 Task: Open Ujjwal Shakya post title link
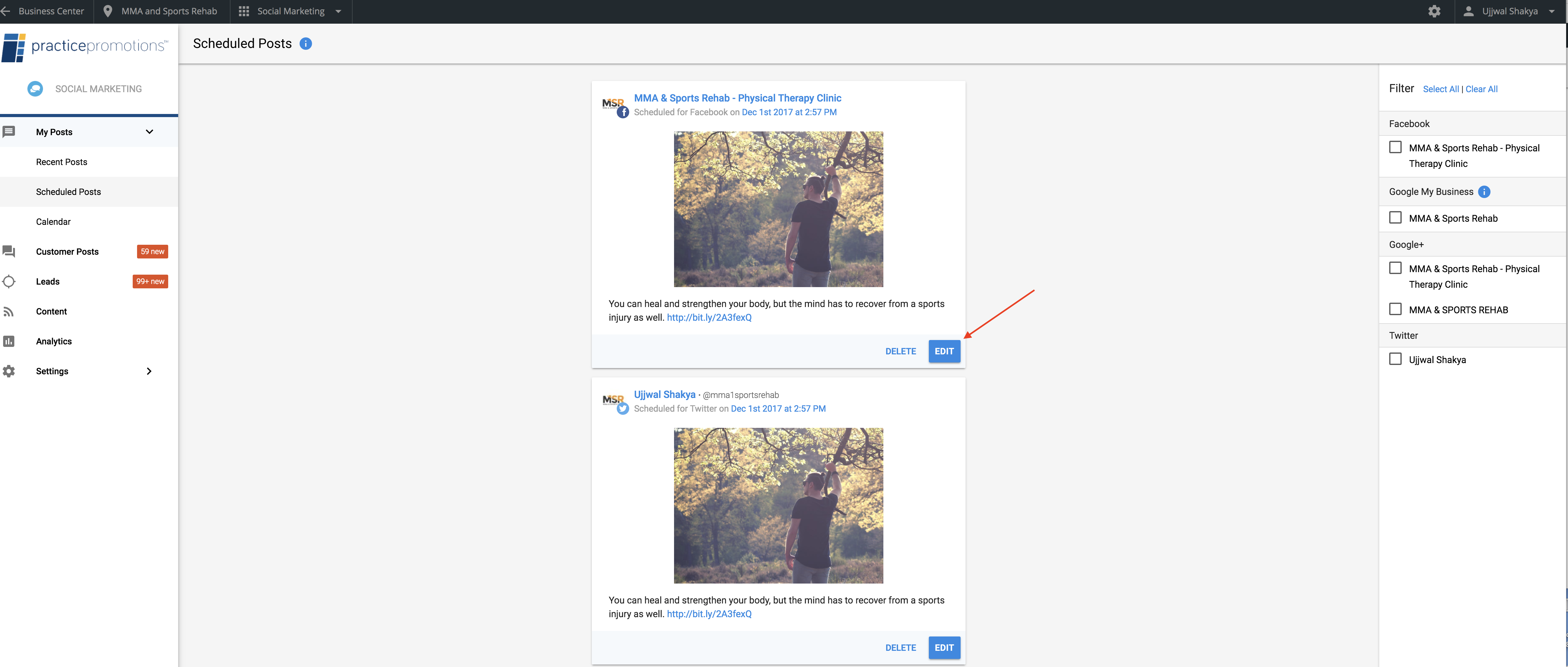click(x=664, y=394)
